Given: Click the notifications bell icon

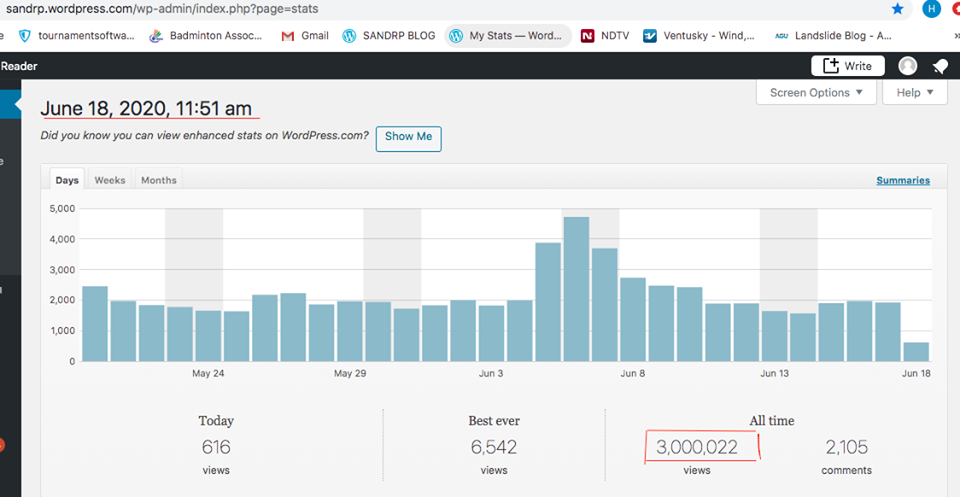Looking at the screenshot, I should click(940, 66).
